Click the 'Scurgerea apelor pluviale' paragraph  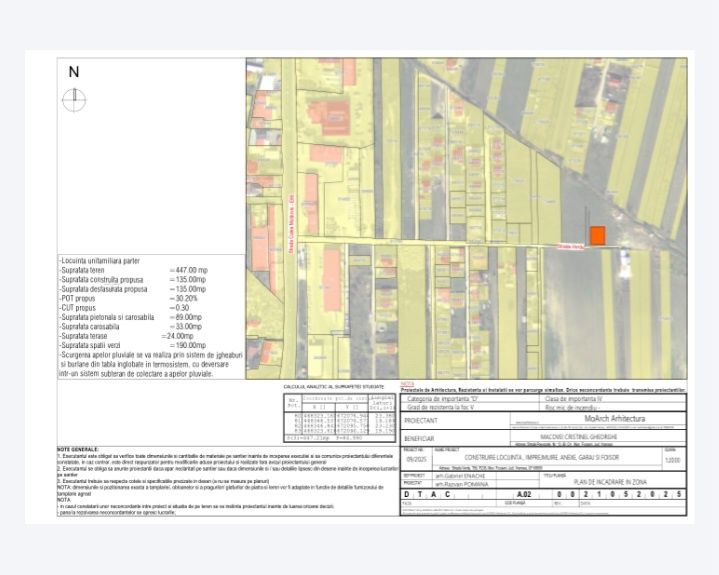[x=151, y=365]
